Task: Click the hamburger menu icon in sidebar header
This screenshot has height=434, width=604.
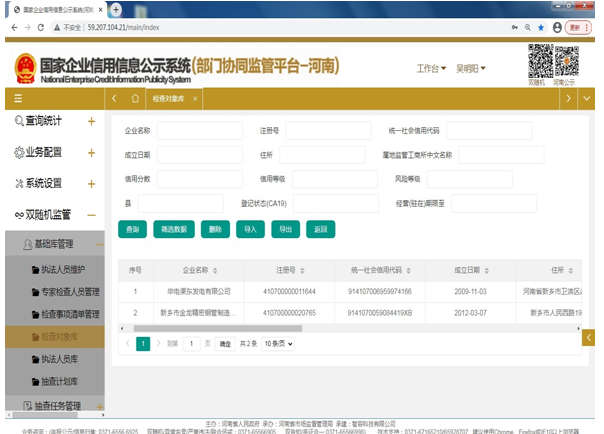Action: (x=18, y=99)
